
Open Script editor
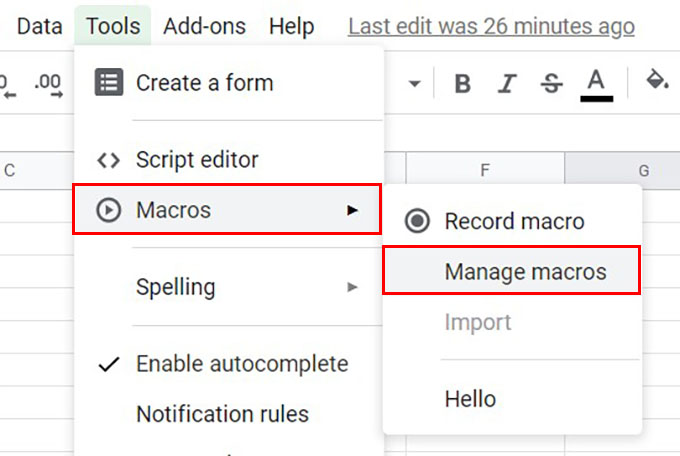click(229, 159)
